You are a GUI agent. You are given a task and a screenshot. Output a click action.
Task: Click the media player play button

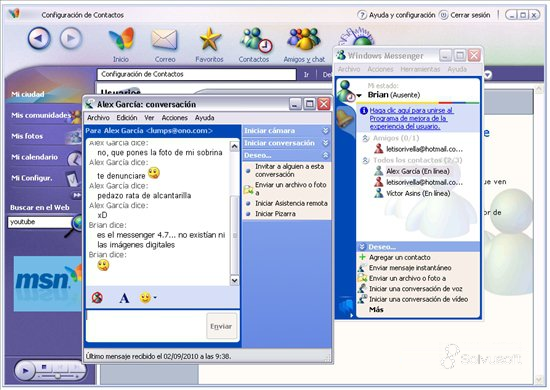25,370
